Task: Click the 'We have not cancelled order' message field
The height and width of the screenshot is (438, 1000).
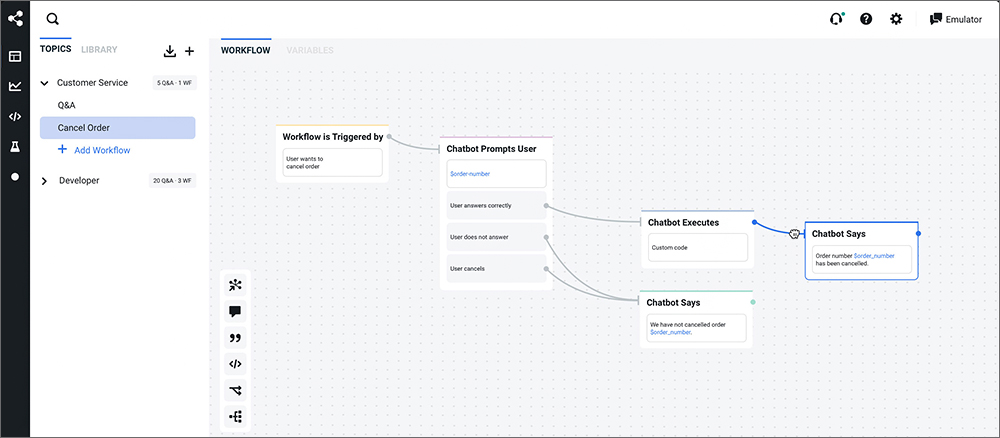Action: (x=696, y=328)
